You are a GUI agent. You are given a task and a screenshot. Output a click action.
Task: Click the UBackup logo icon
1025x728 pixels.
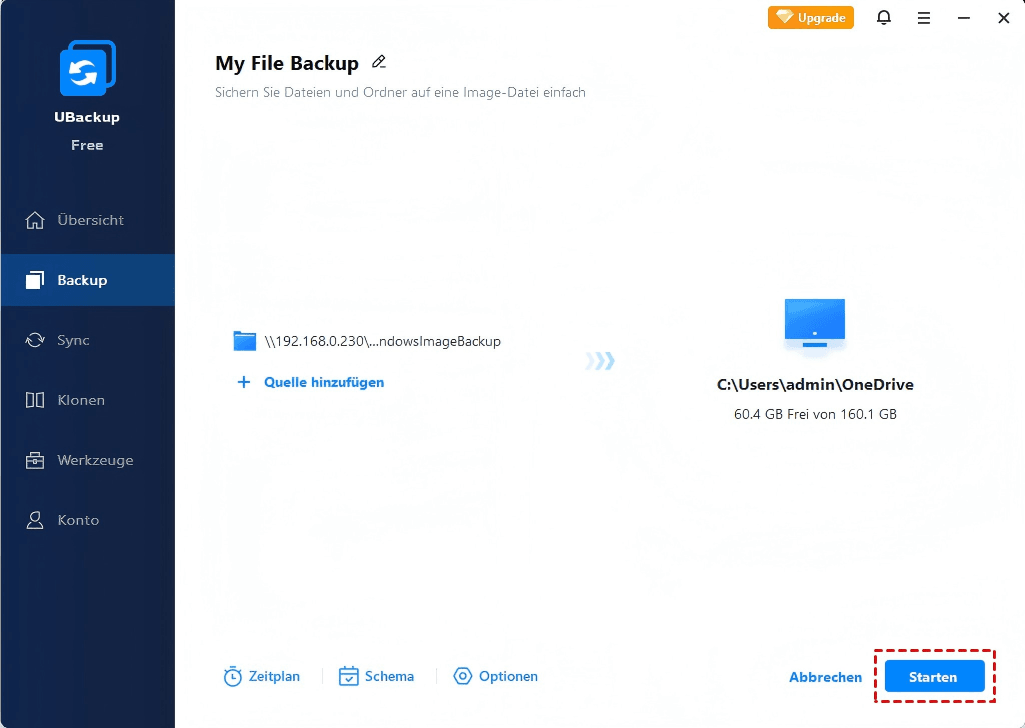(x=87, y=69)
